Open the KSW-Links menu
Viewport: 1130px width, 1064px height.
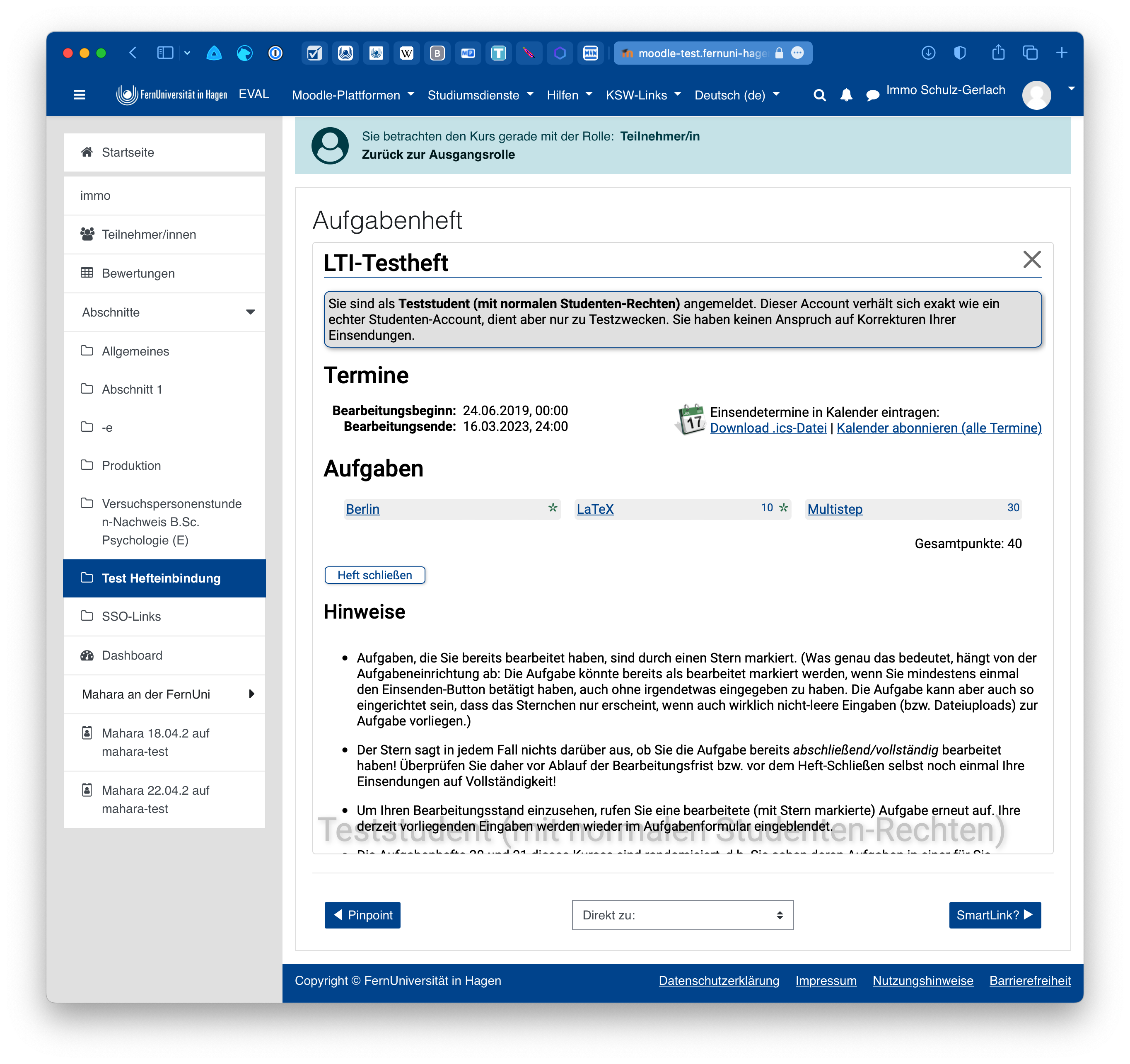(x=643, y=95)
